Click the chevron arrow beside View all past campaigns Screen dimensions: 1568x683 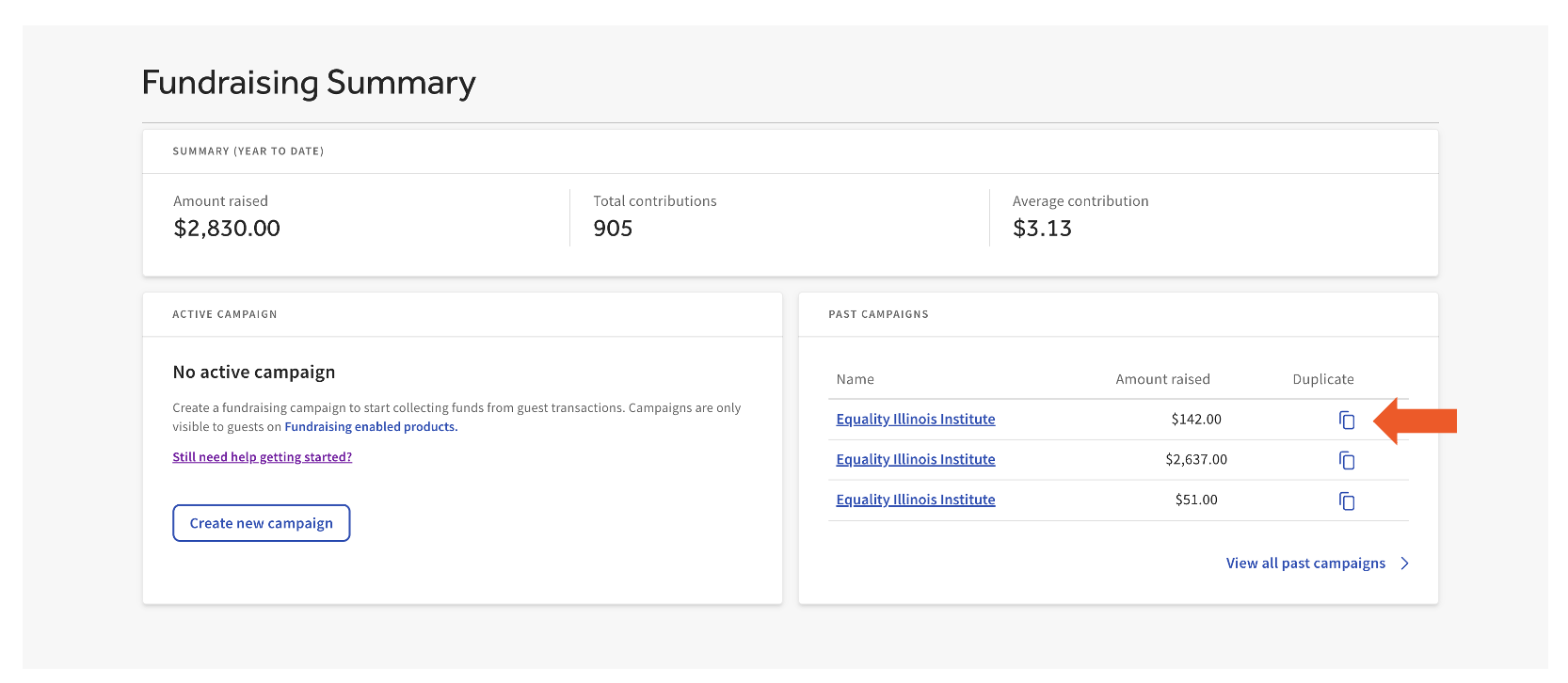pyautogui.click(x=1404, y=564)
